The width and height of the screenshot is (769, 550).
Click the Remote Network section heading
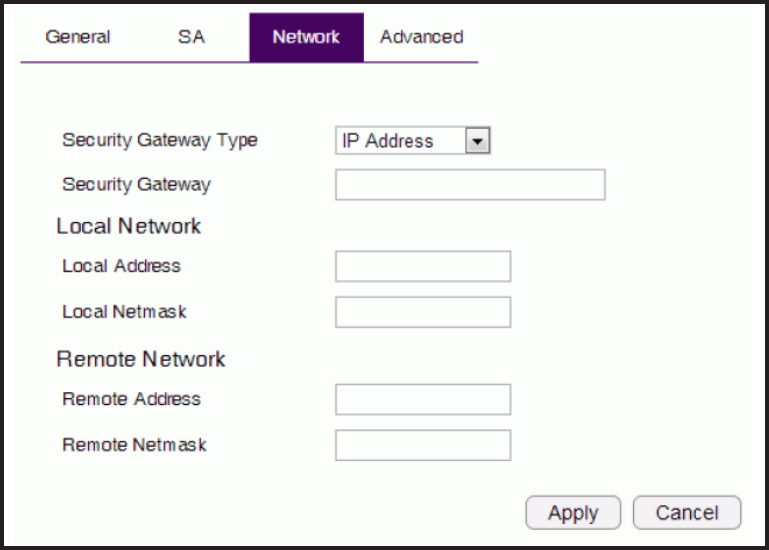click(x=141, y=359)
